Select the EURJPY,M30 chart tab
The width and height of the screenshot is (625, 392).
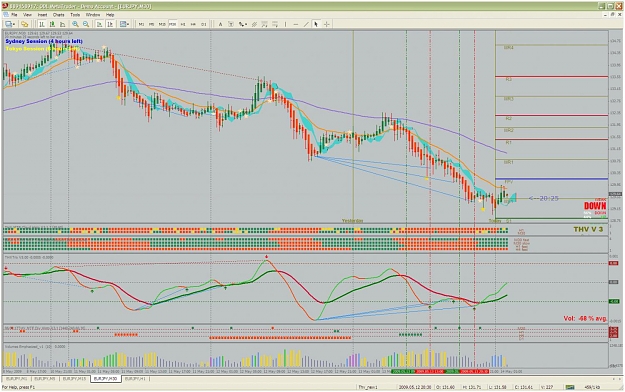pos(106,378)
